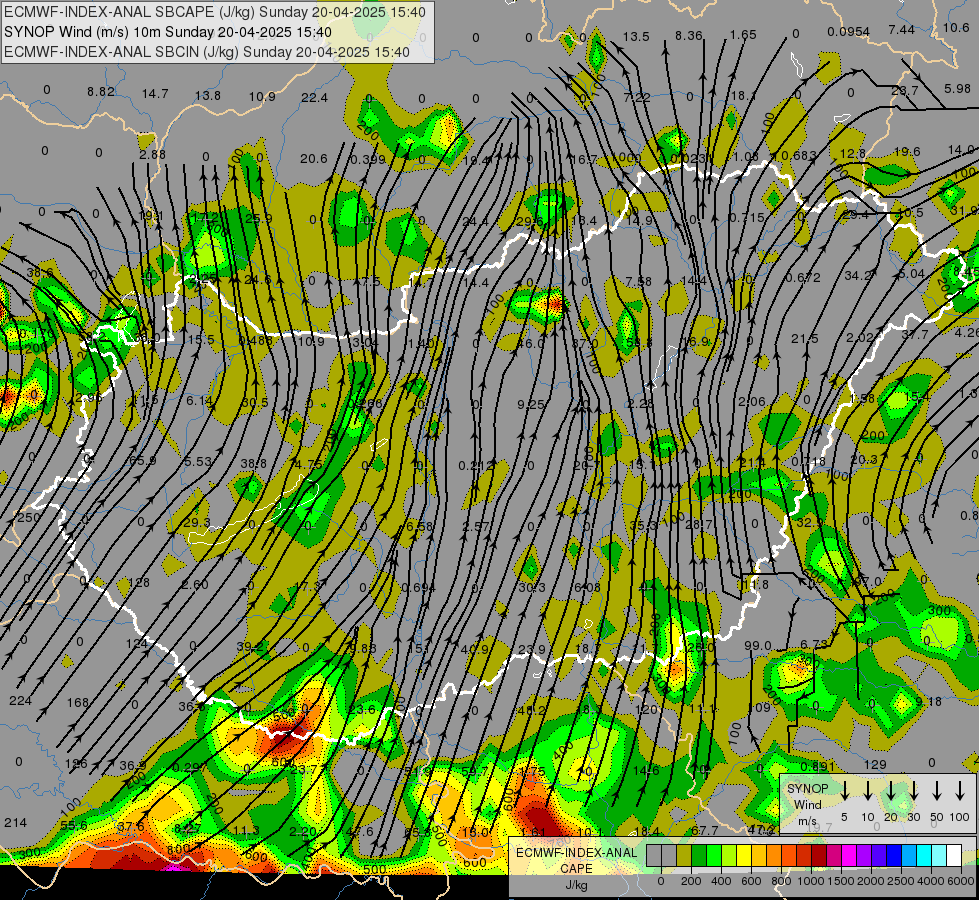979x900 pixels.
Task: Click the map value '224'
Action: [21, 701]
